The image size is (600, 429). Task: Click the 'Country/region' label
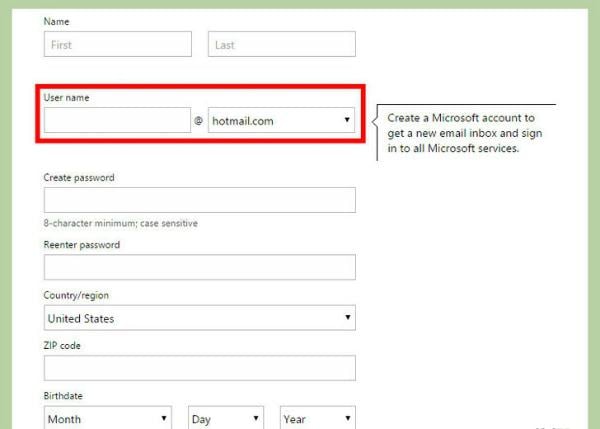76,295
